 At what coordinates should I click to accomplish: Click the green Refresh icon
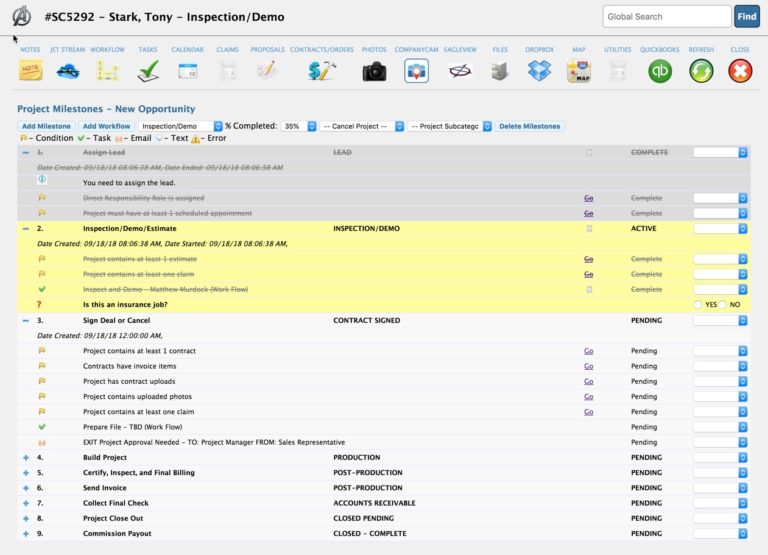[701, 71]
